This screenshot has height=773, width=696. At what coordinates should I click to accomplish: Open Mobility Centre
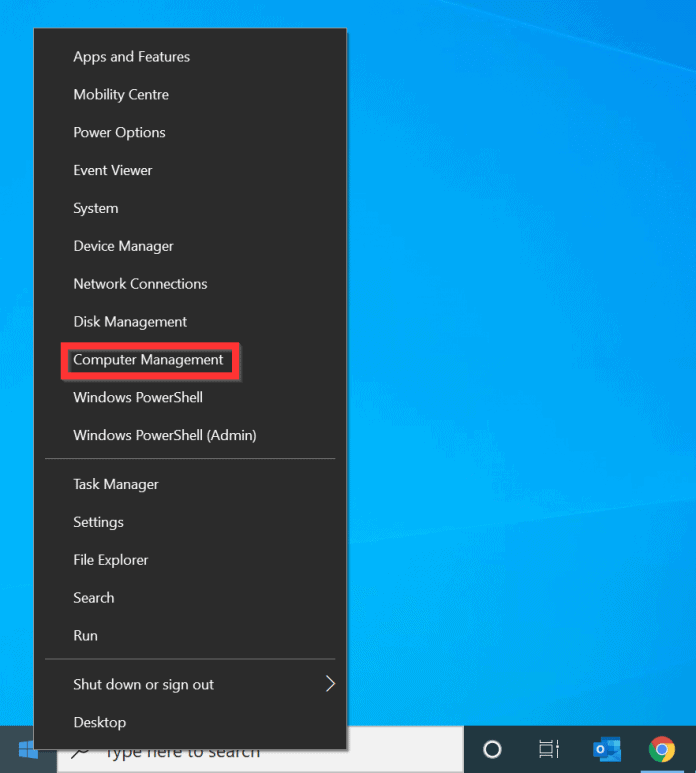(x=121, y=95)
